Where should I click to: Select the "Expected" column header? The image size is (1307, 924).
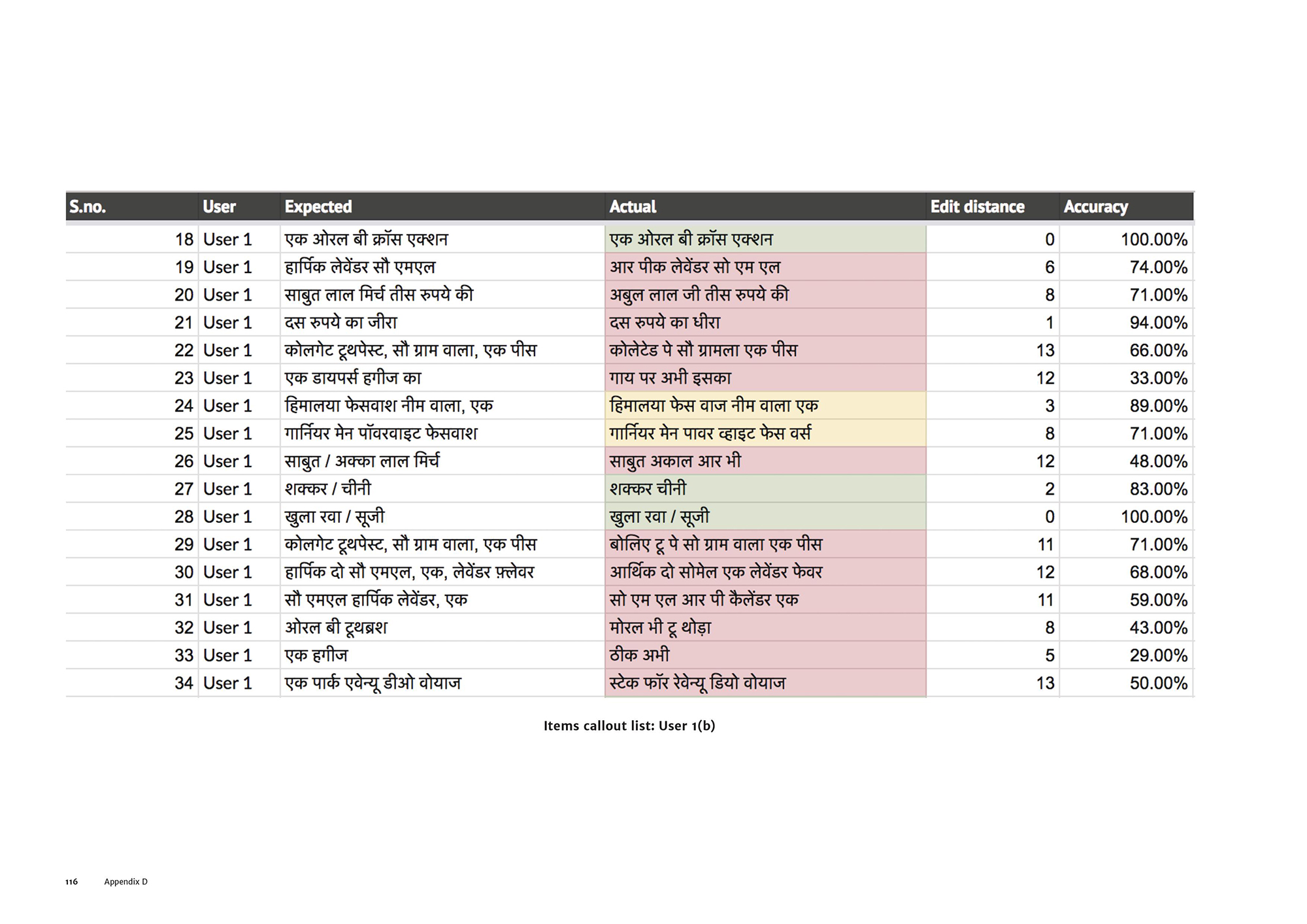(x=318, y=207)
